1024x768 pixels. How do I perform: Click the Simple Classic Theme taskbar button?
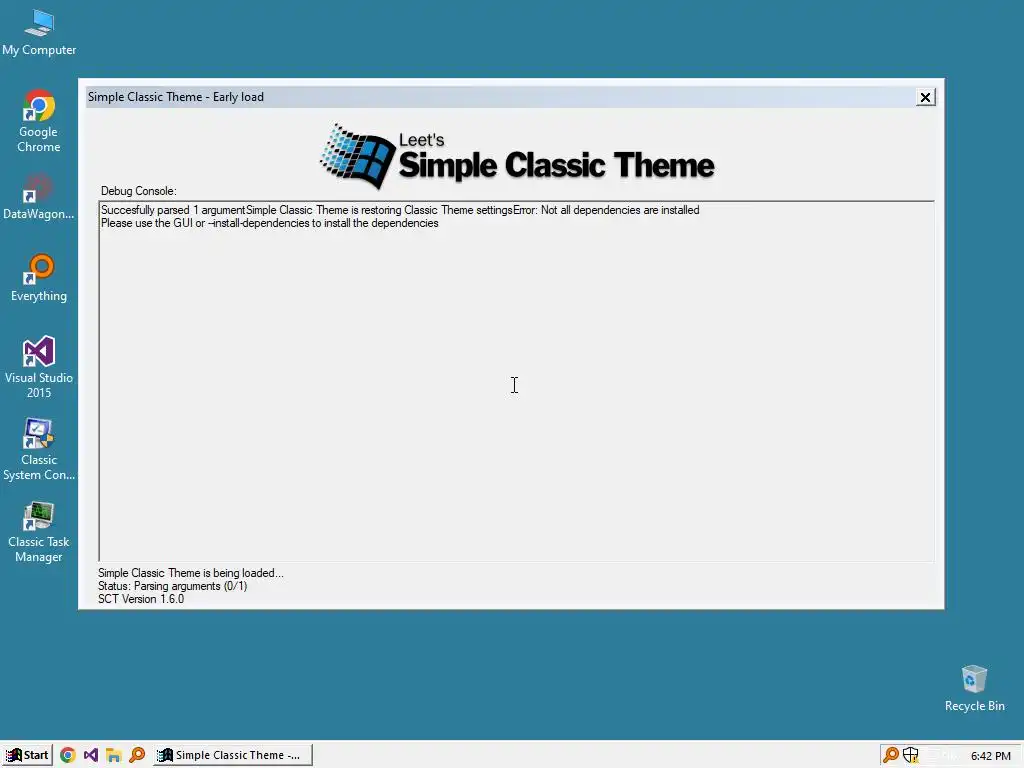point(232,755)
